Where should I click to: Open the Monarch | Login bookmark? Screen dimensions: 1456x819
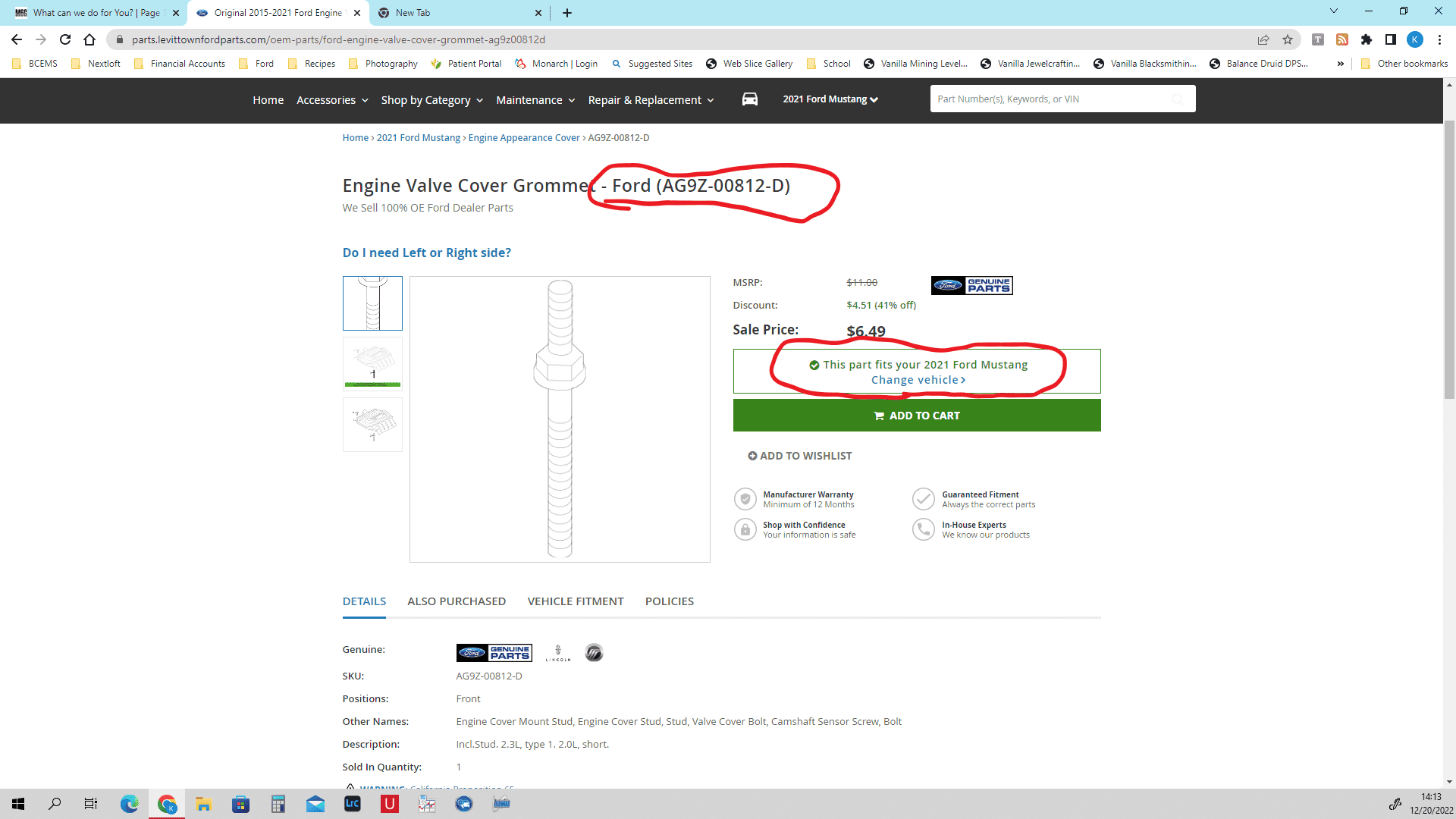[x=557, y=64]
